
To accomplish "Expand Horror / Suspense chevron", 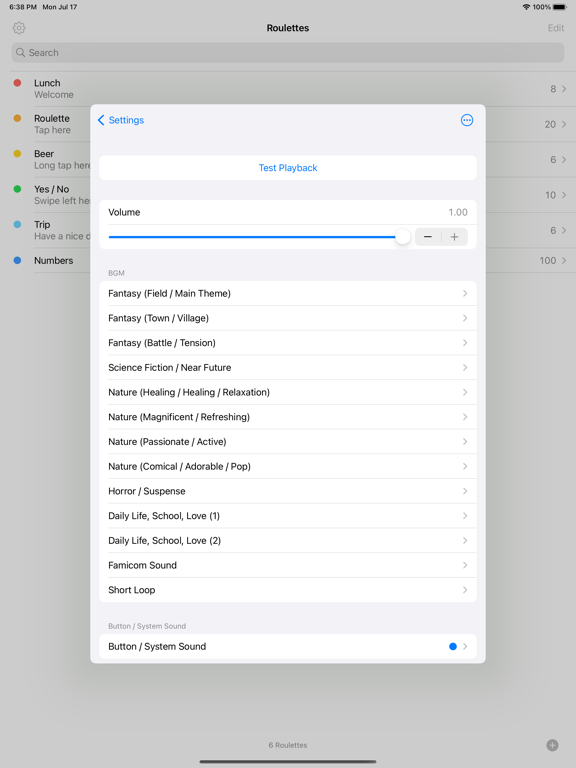I will tap(465, 491).
